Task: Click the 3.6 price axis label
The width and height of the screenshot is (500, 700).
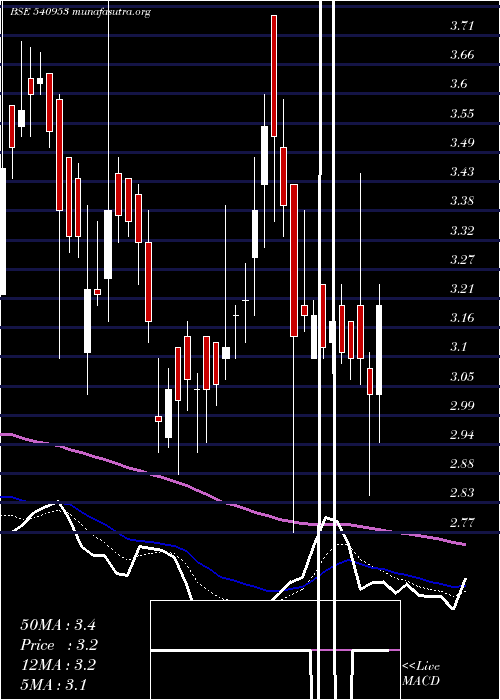Action: point(459,84)
